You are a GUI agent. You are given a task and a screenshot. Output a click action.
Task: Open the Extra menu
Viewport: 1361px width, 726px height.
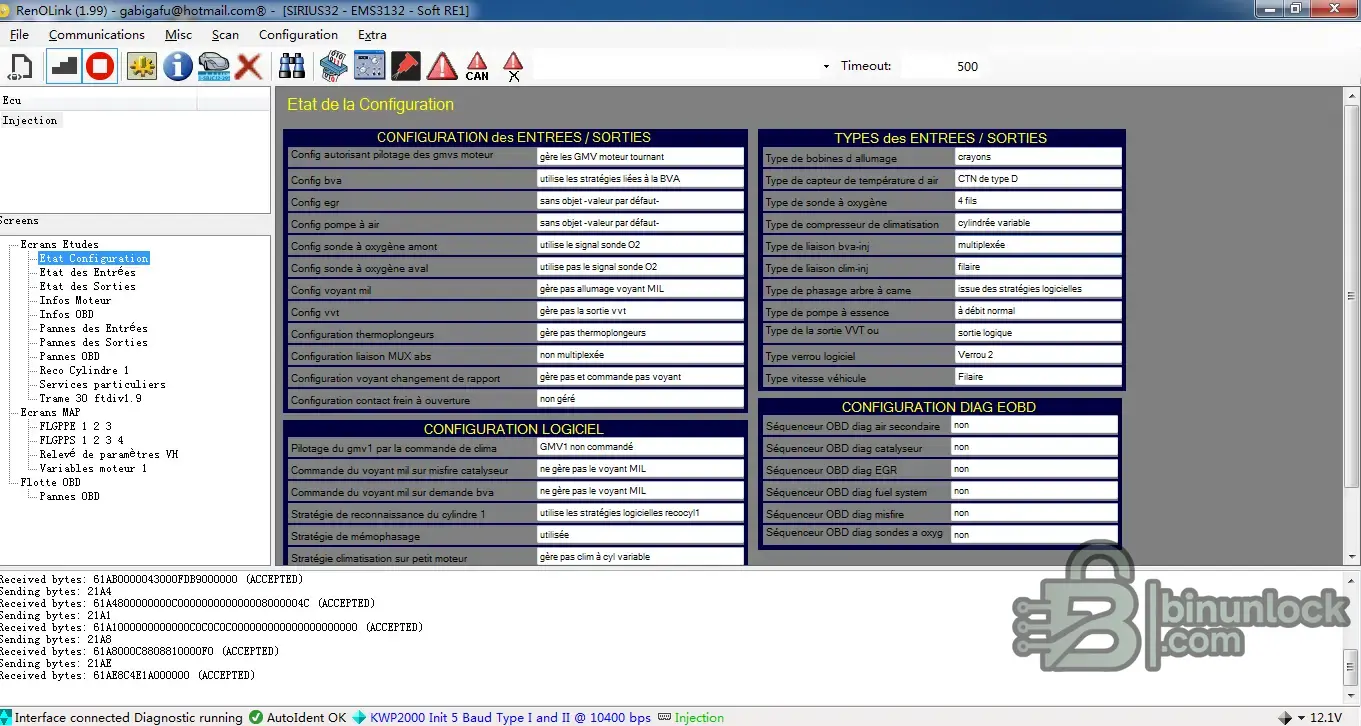coord(372,35)
